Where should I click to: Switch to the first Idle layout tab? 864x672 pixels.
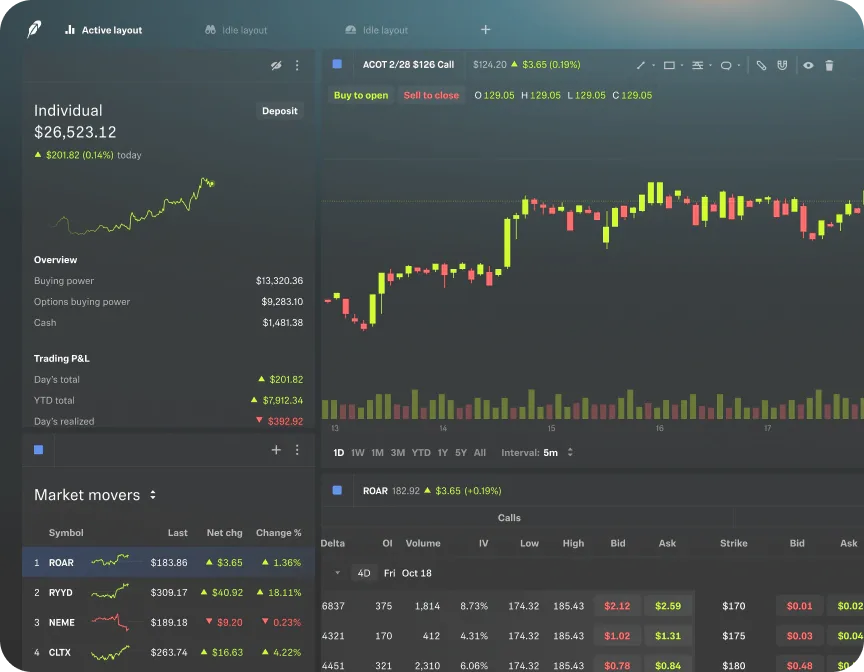coord(236,30)
